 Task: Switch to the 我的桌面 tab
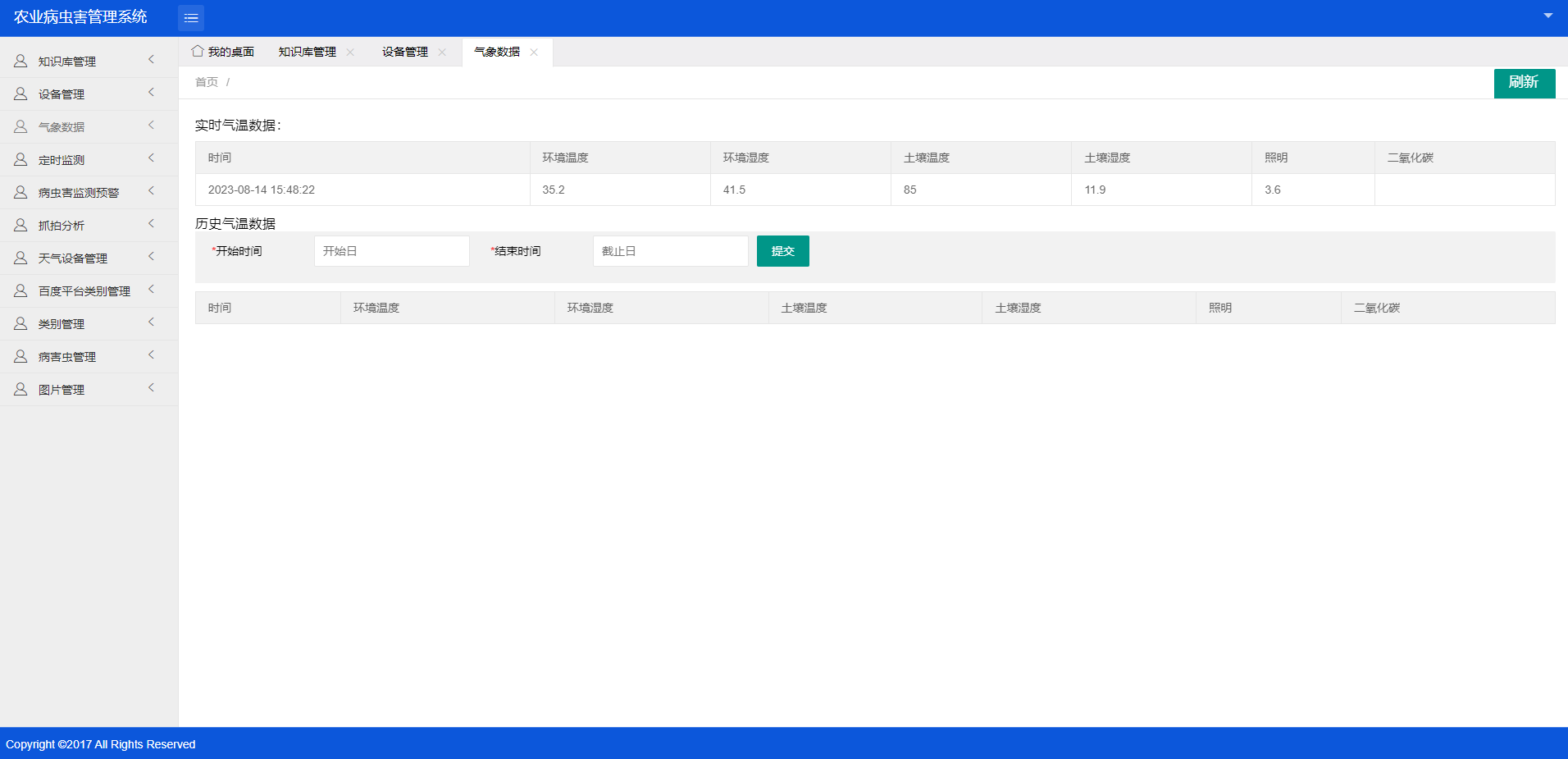(230, 52)
